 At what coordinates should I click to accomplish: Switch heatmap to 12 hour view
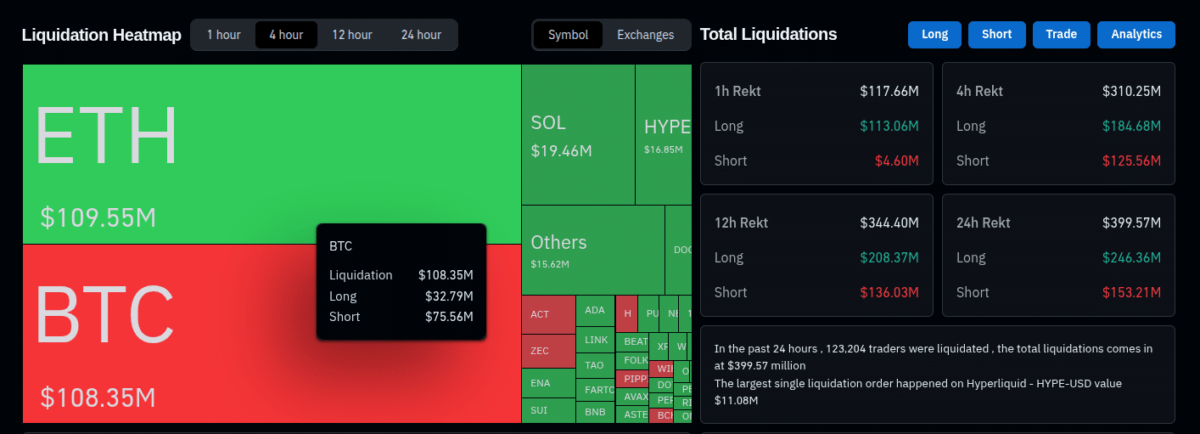[x=352, y=35]
